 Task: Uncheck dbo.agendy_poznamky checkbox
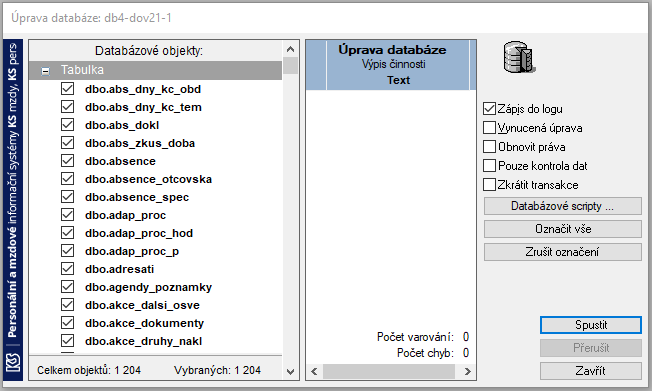(x=67, y=287)
